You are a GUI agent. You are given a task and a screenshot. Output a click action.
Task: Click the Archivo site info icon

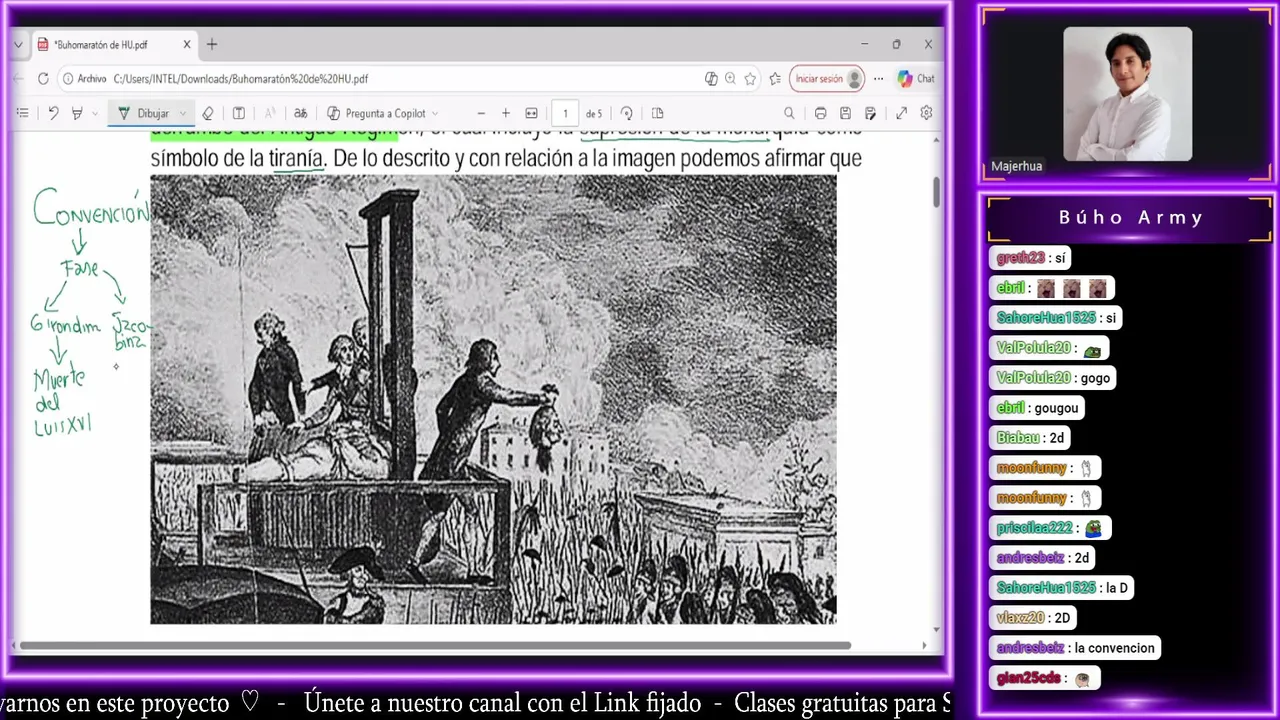(84, 78)
